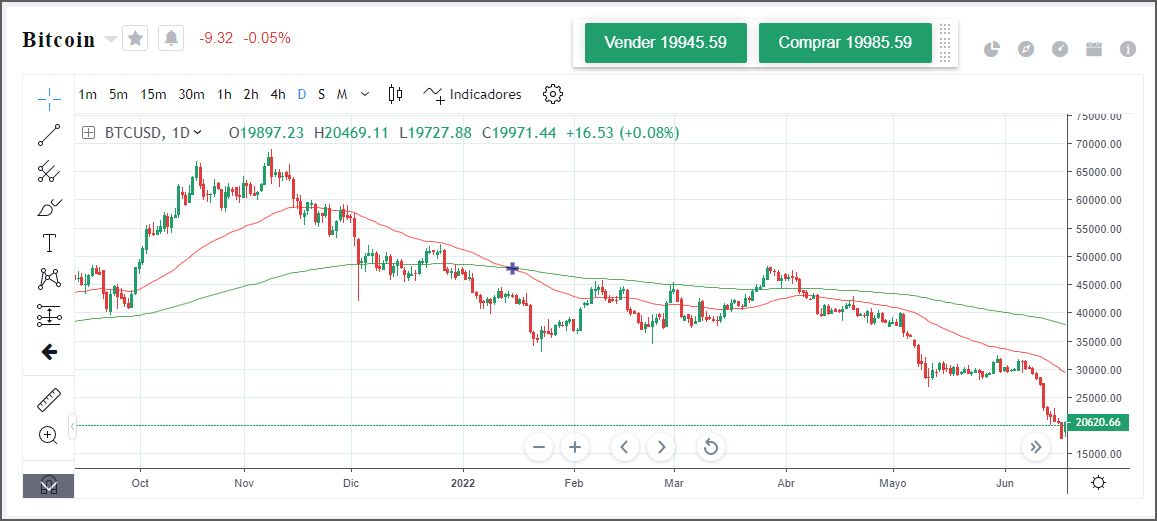This screenshot has height=521, width=1157.
Task: Select the 4h timeframe
Action: 277,94
